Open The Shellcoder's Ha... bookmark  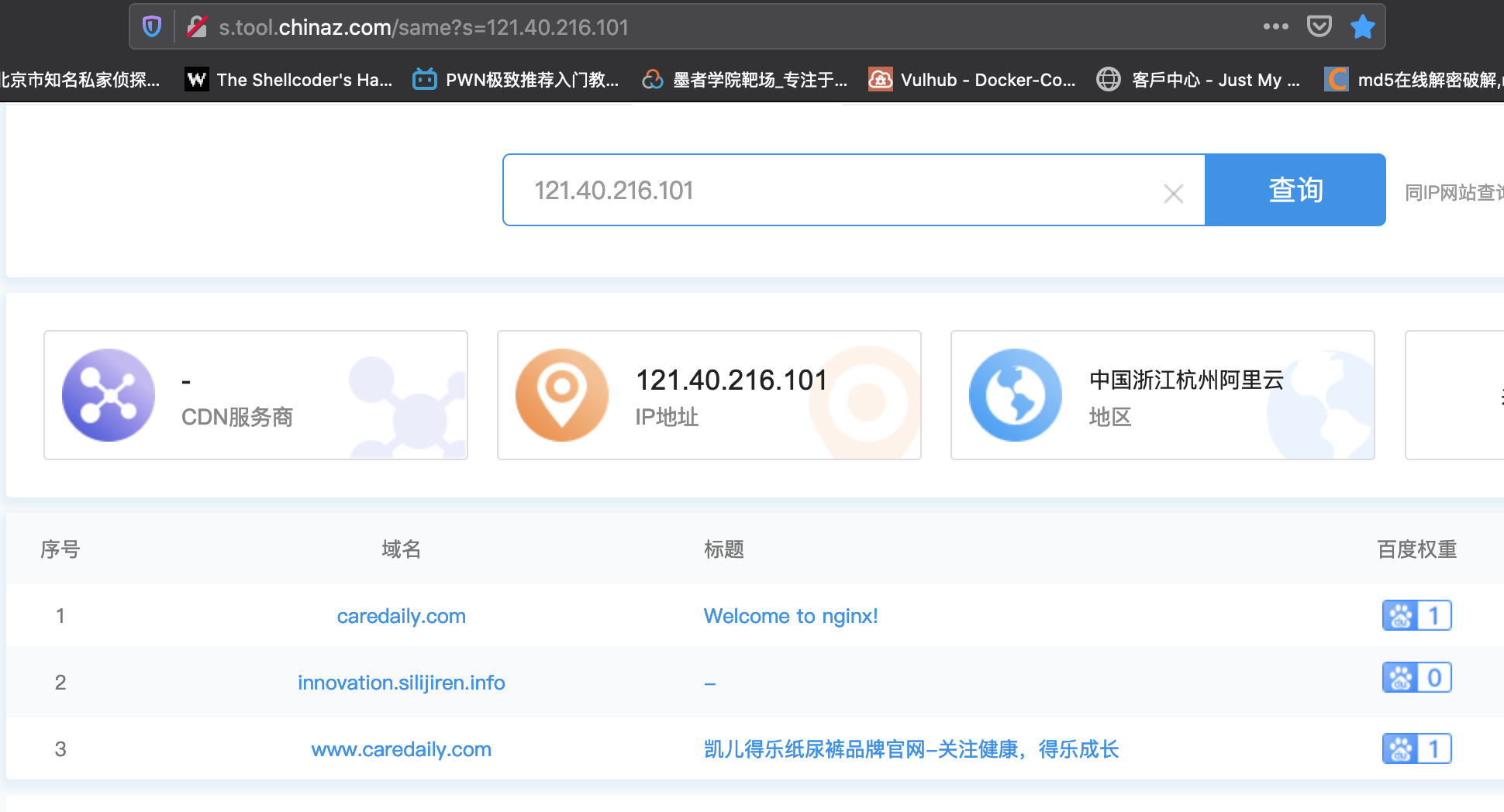289,79
